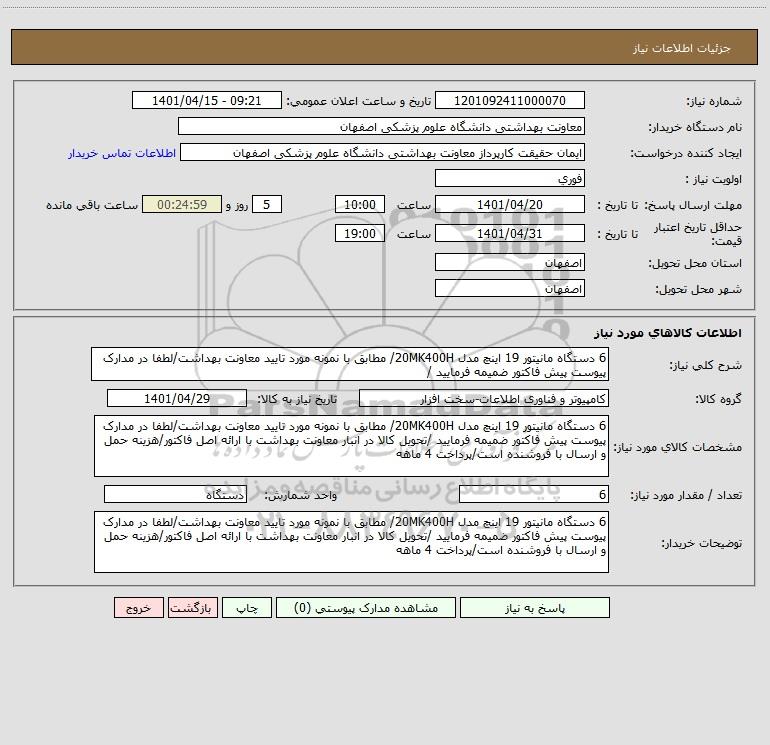Click label 'توضیحات خریدار:'
This screenshot has width=770, height=745.
click(702, 543)
